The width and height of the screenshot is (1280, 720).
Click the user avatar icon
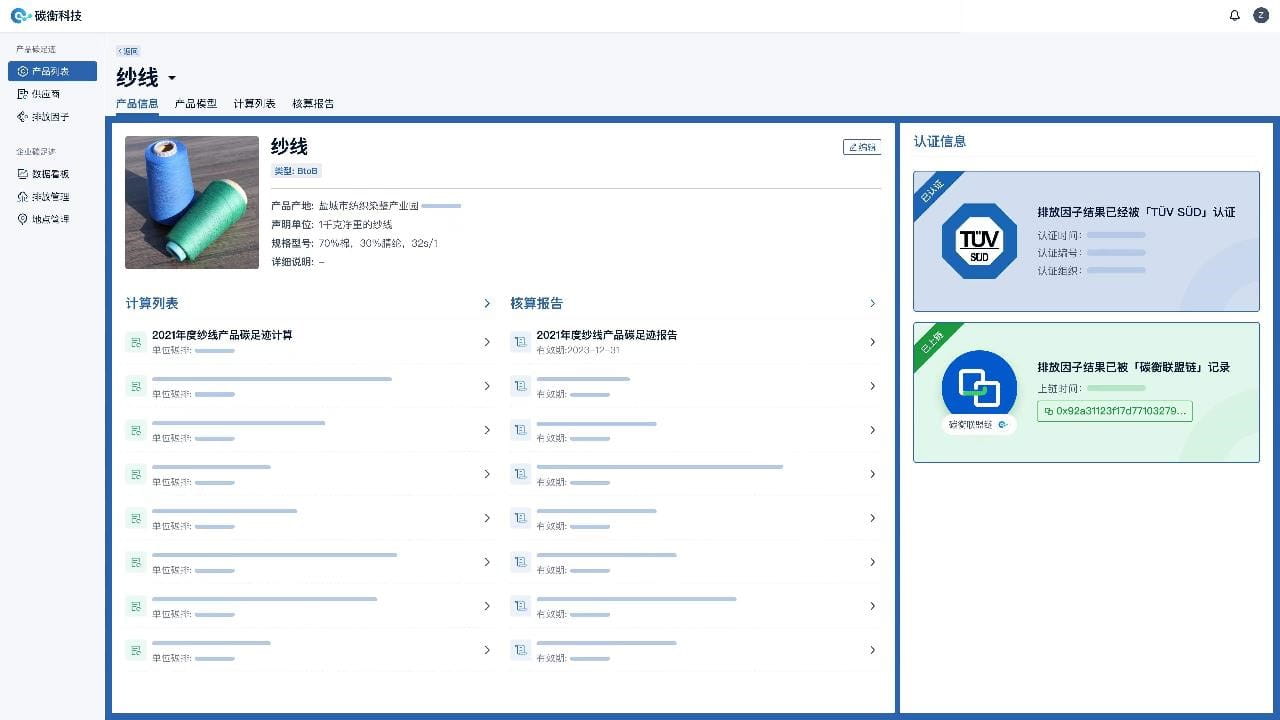point(1261,15)
